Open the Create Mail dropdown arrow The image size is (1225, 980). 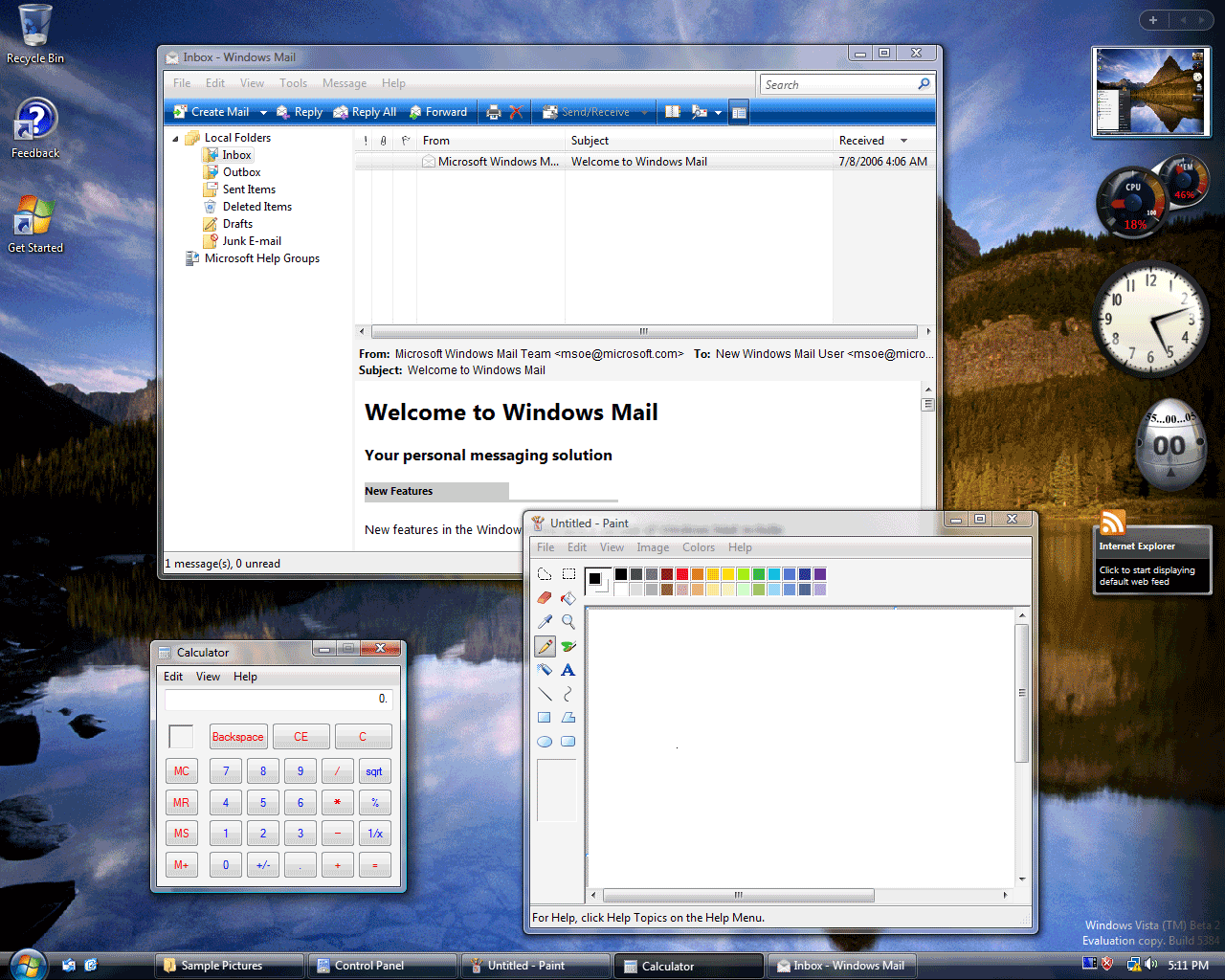click(x=263, y=113)
